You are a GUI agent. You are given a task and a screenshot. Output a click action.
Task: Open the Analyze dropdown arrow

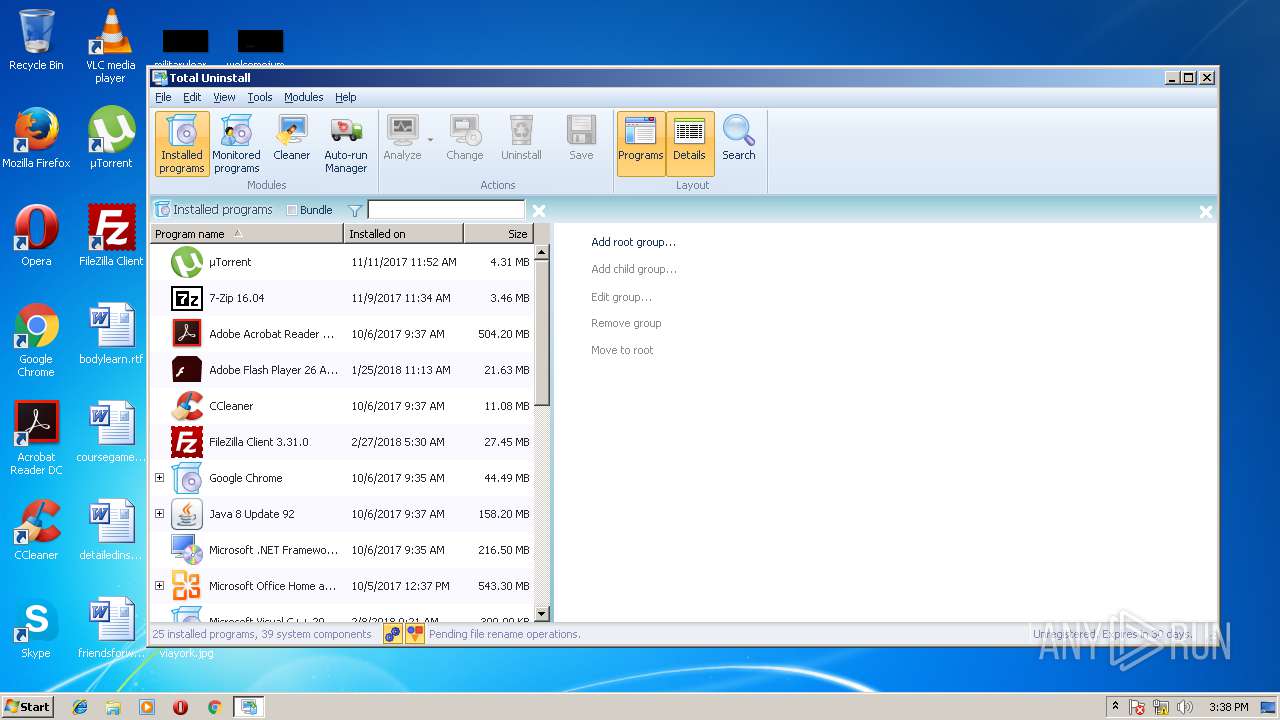430,139
